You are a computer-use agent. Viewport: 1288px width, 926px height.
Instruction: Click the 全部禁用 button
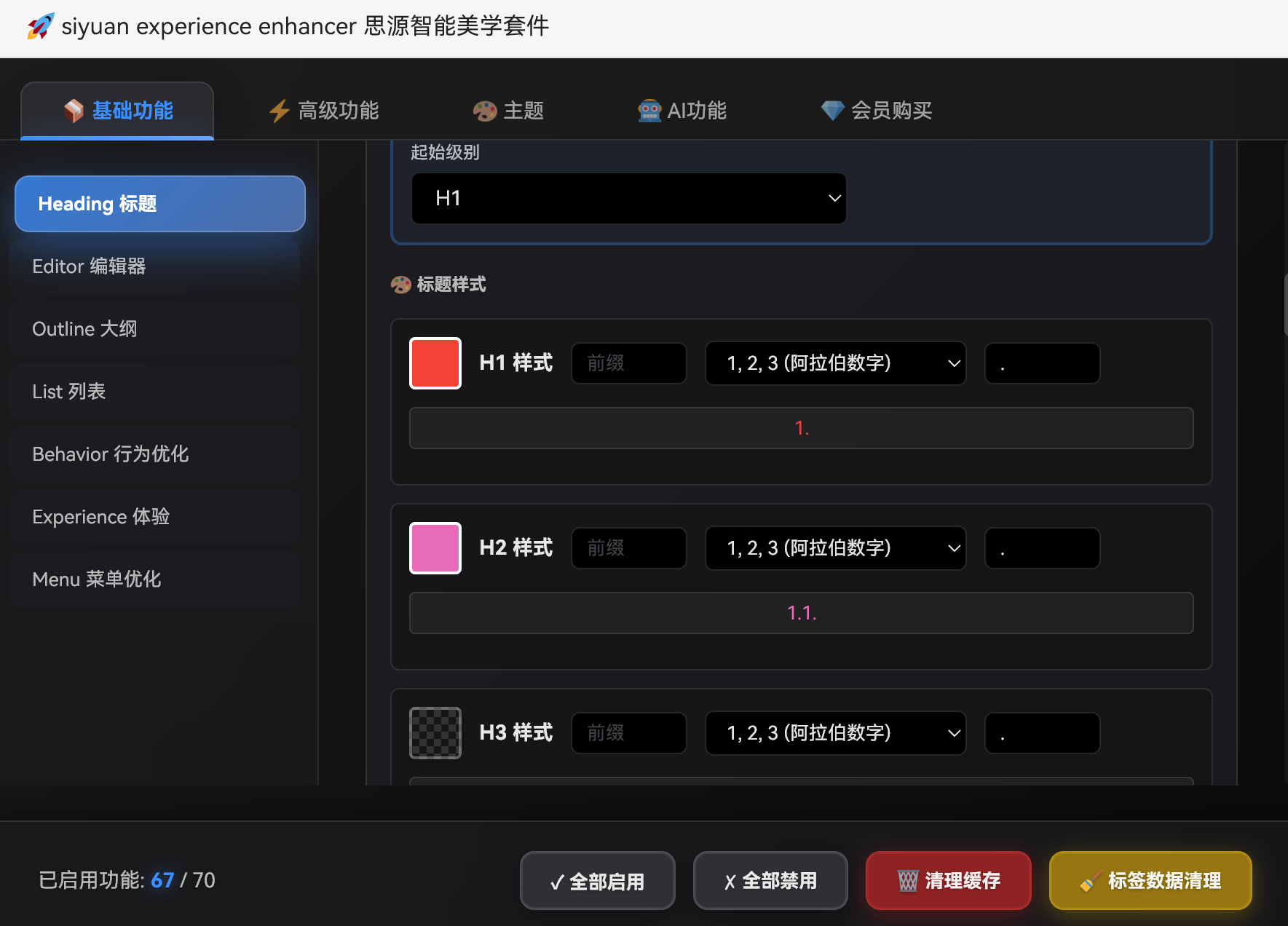(x=770, y=881)
